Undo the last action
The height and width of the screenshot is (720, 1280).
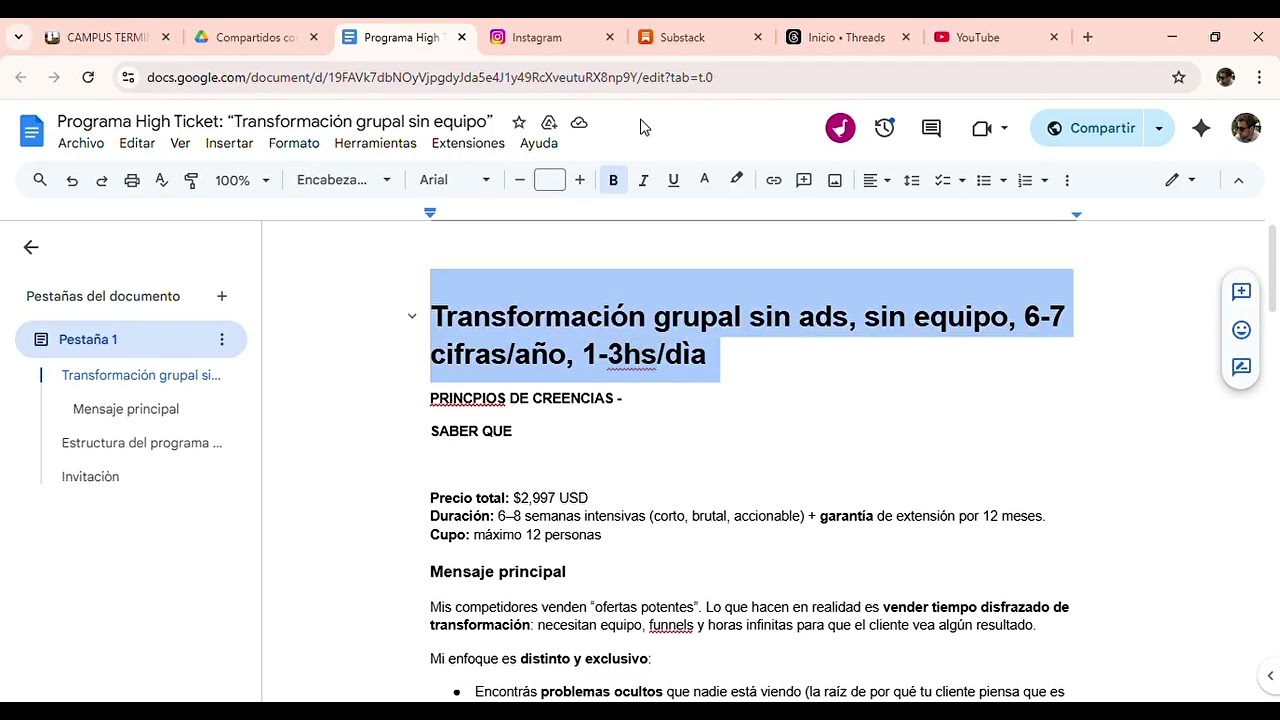tap(72, 180)
